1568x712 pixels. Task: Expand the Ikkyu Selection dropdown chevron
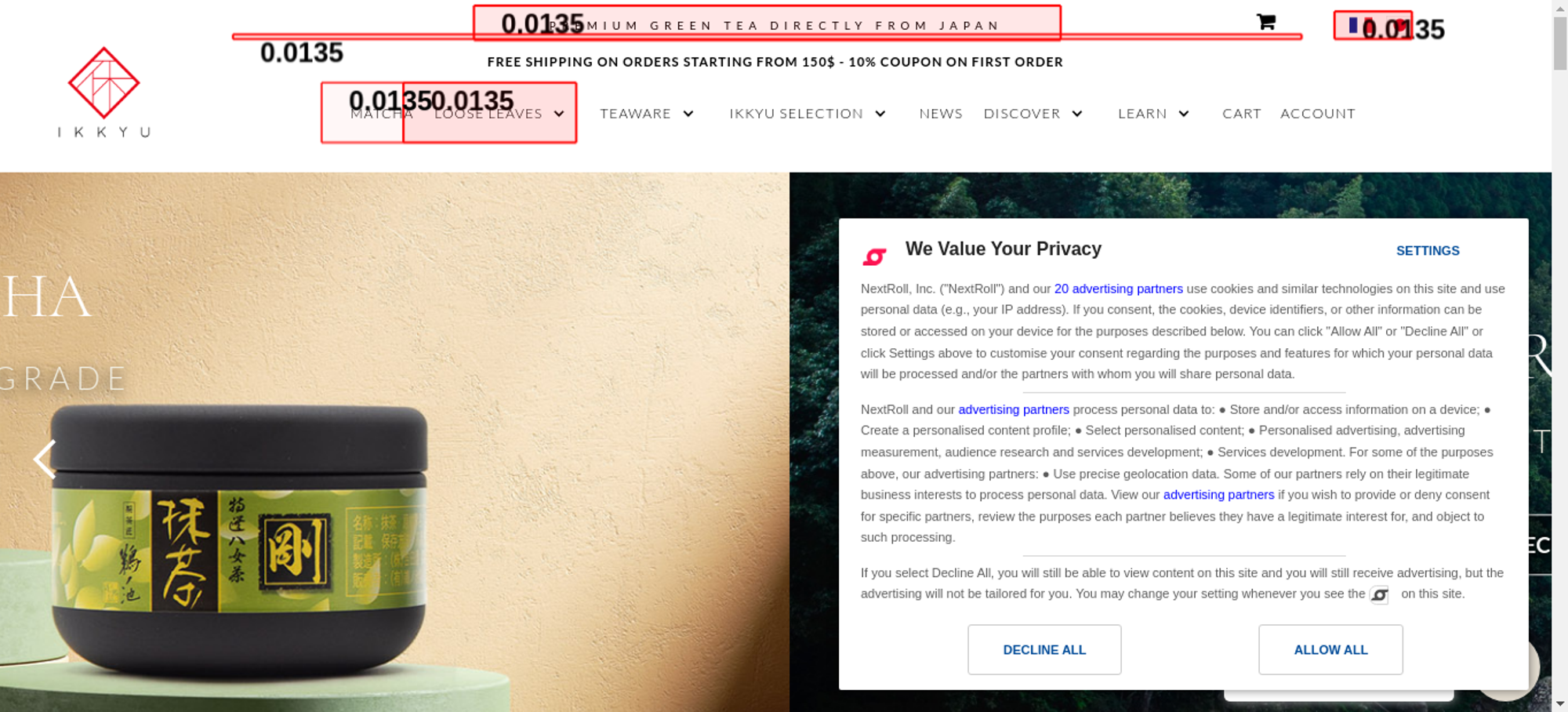880,114
